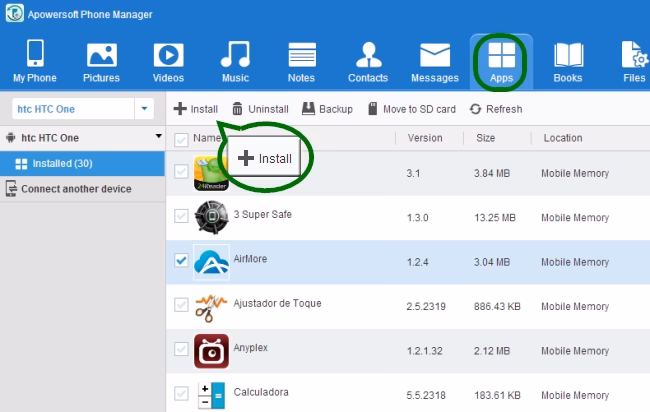Screen dimensions: 650x412
Task: Click the Install tooltip popup button
Action: pos(264,158)
